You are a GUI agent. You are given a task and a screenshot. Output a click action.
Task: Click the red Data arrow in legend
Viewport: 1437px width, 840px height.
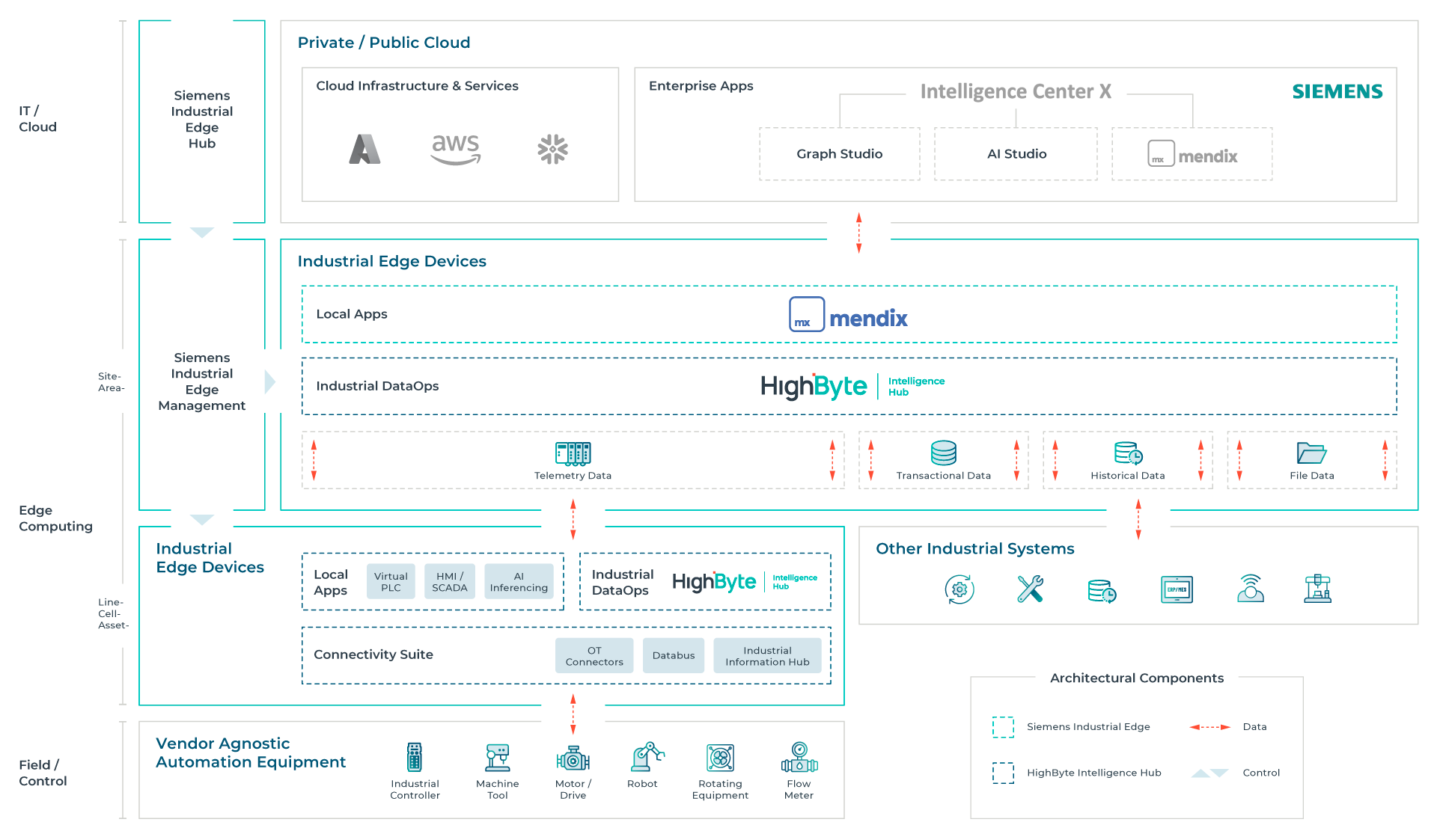[1209, 727]
